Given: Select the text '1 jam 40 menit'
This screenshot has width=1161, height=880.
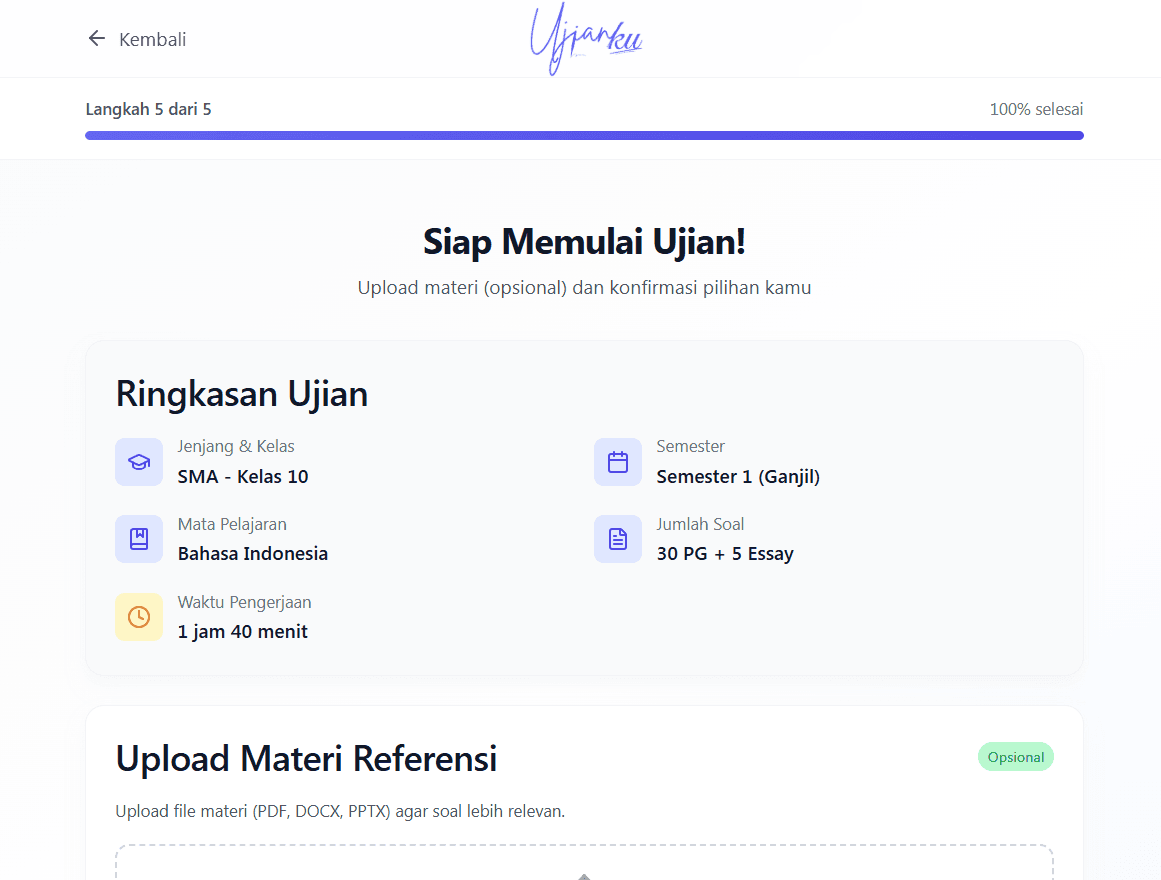Looking at the screenshot, I should pyautogui.click(x=242, y=631).
